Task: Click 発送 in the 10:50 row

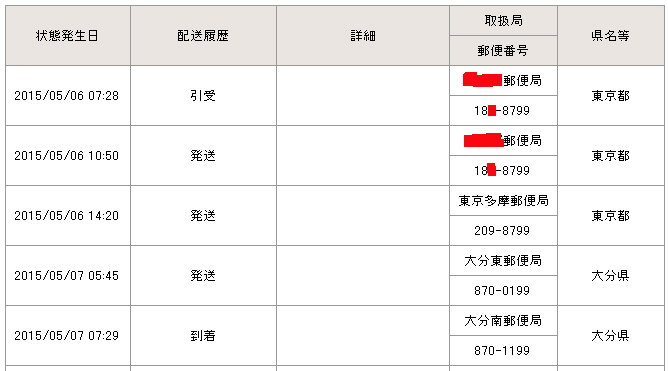Action: pos(203,156)
